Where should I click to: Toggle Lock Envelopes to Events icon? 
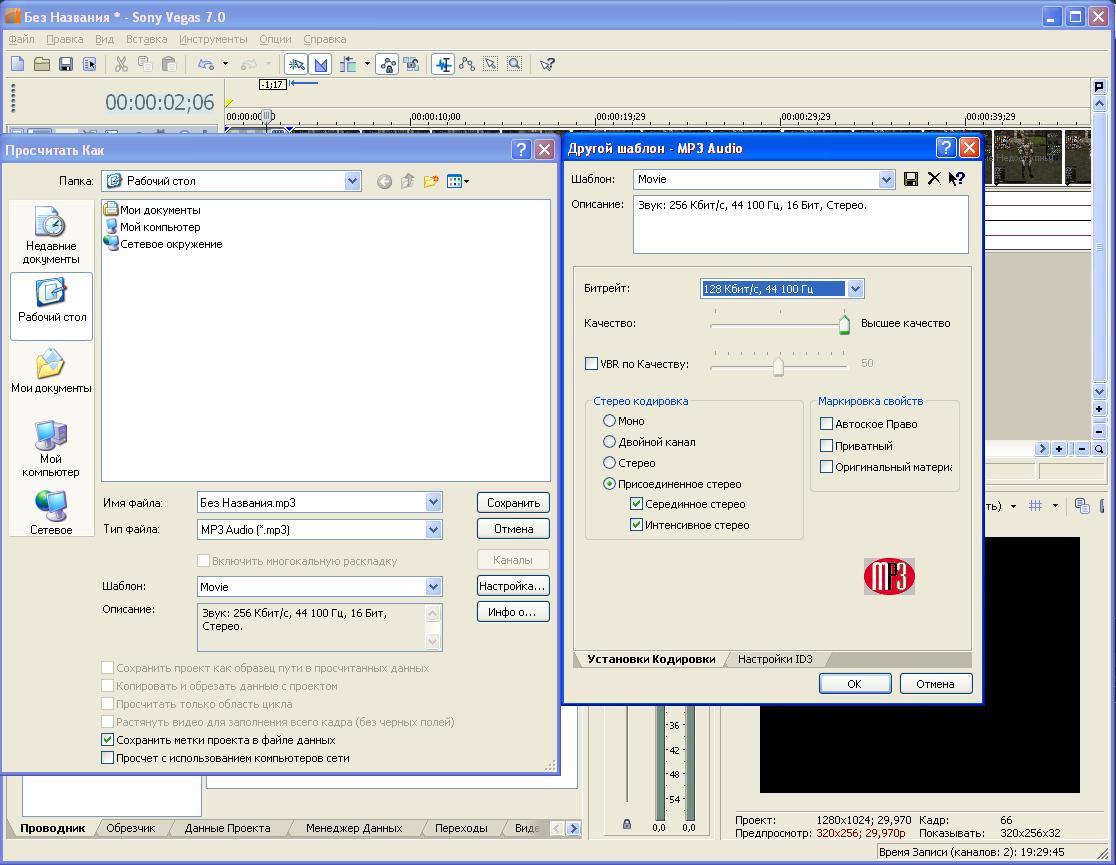[388, 64]
